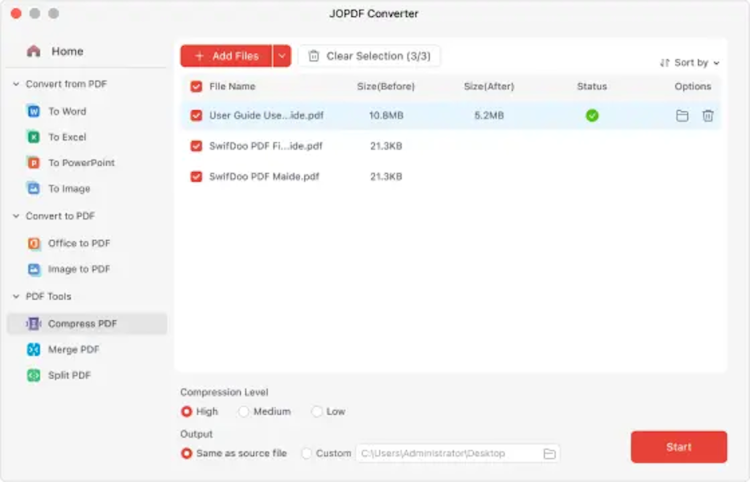Click the custom output path field
This screenshot has width=750, height=482.
[x=445, y=453]
